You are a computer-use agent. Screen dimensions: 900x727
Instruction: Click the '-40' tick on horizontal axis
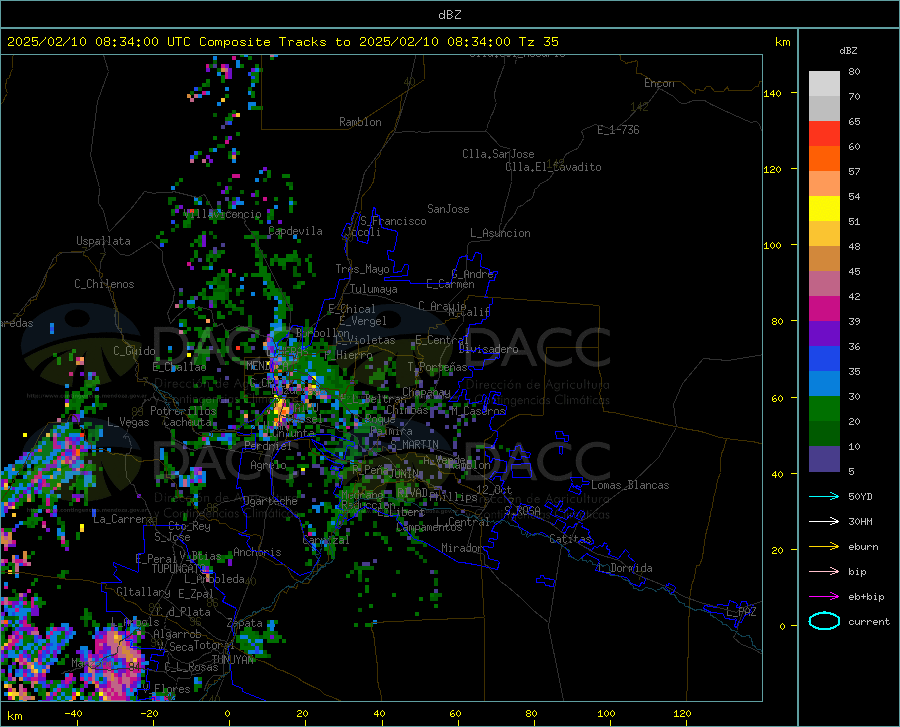(x=73, y=714)
